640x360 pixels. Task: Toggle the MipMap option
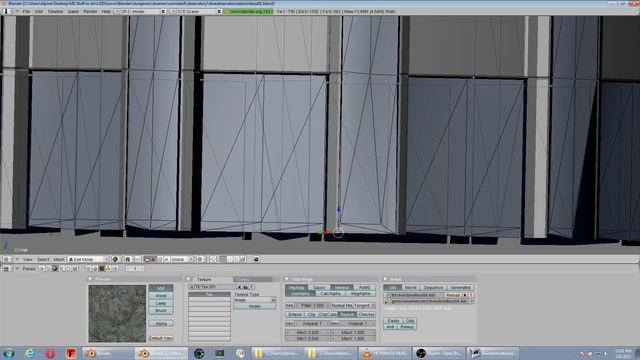(297, 287)
